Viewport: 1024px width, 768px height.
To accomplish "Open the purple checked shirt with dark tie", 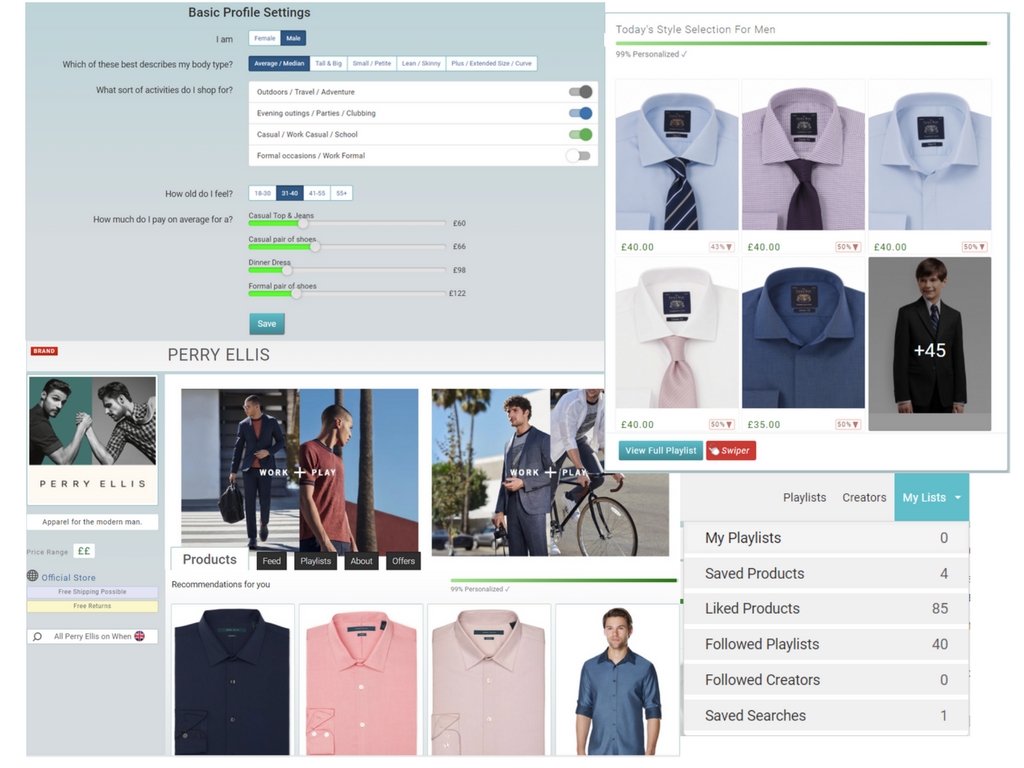I will (803, 155).
